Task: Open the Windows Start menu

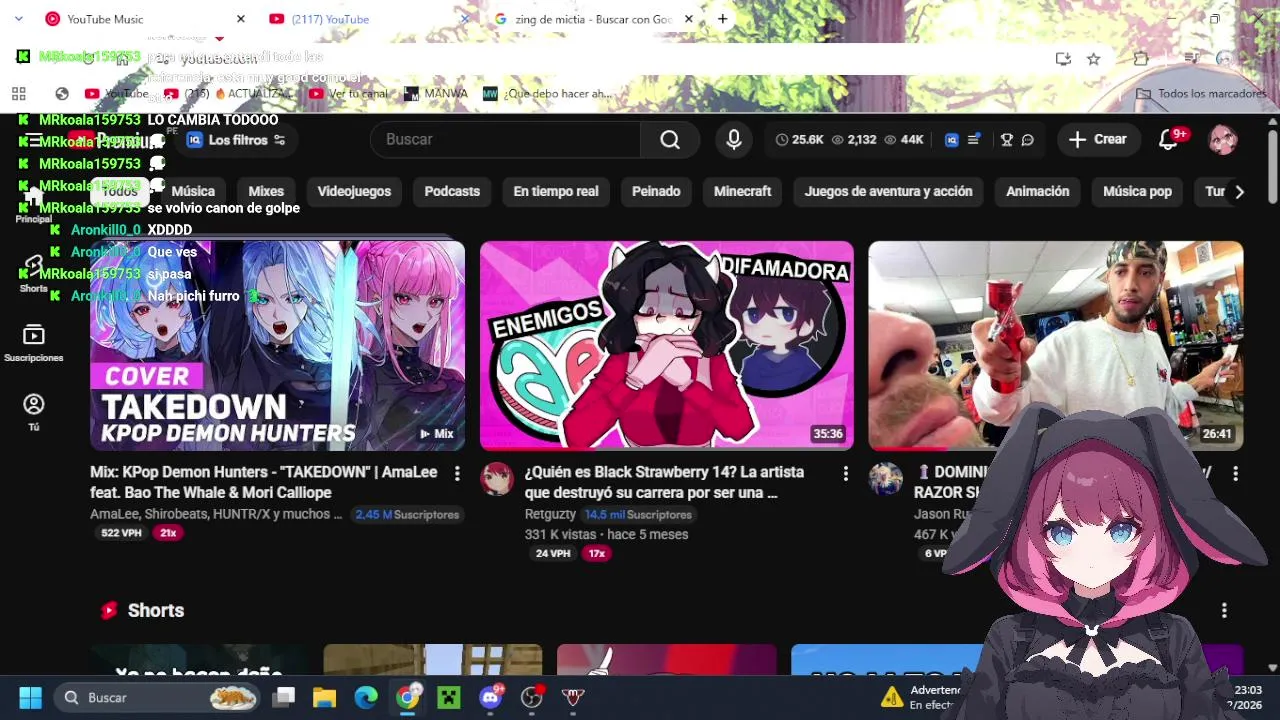Action: pyautogui.click(x=30, y=697)
